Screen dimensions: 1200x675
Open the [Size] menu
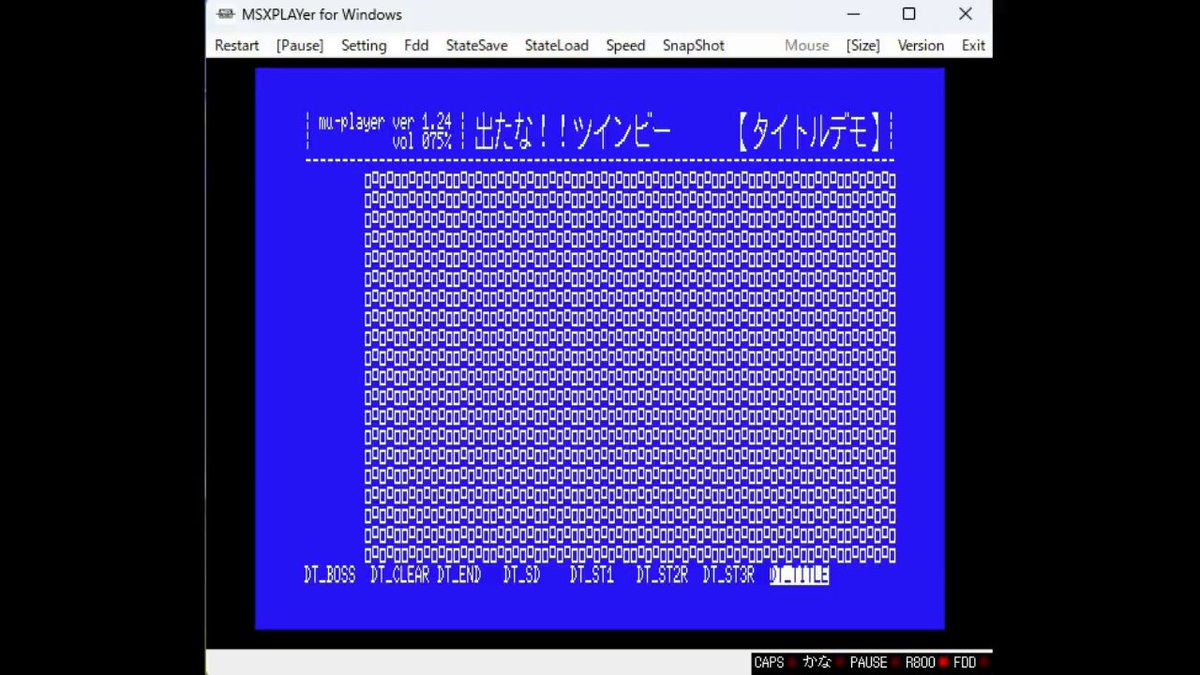(863, 45)
